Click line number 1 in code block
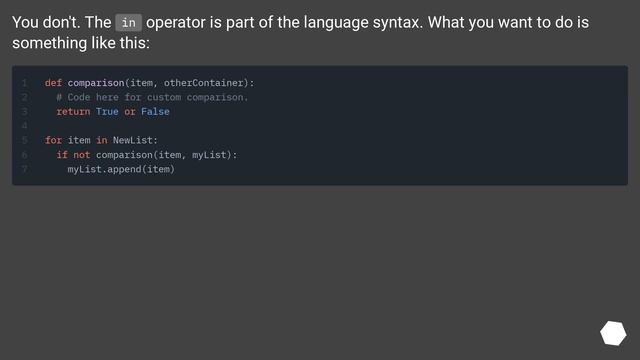 (24, 83)
